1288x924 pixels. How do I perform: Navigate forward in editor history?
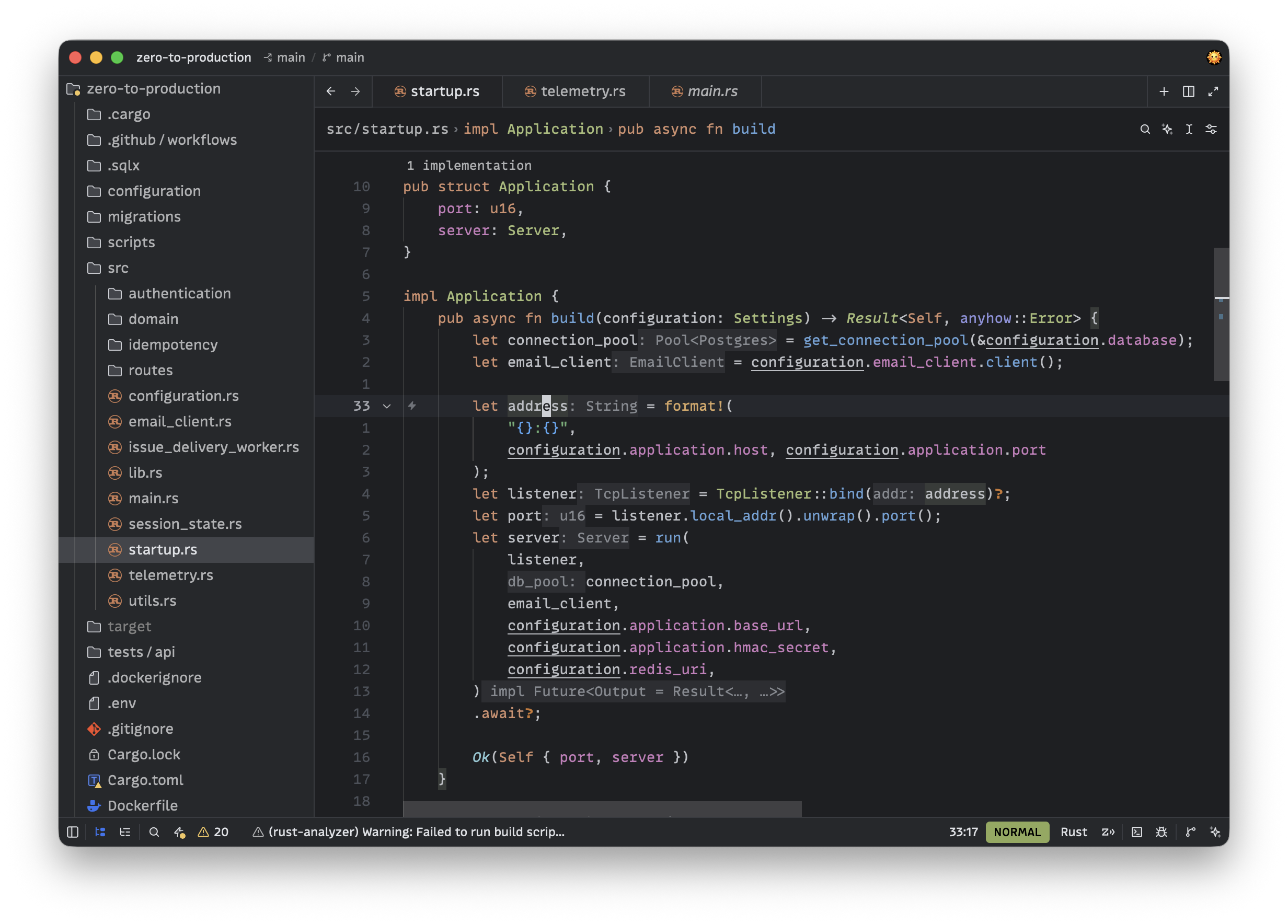tap(355, 91)
